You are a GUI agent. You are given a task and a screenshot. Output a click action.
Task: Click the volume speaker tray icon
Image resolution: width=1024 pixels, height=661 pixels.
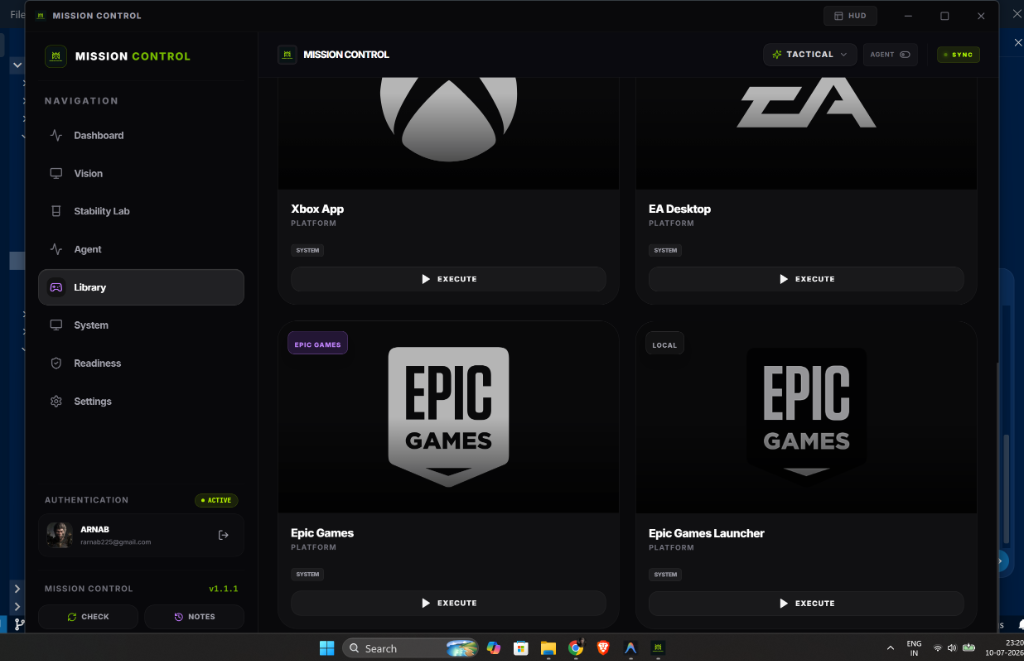click(952, 648)
